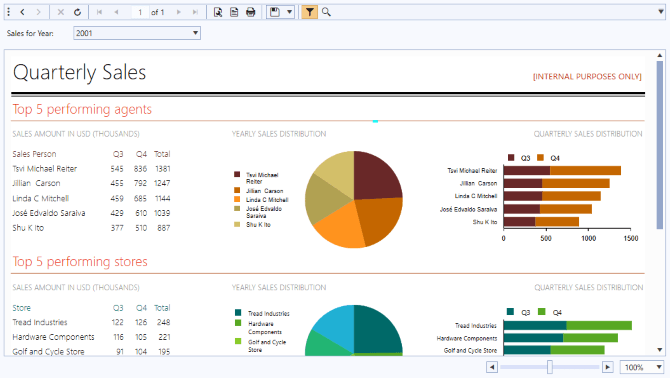This screenshot has height=378, width=670.
Task: Open the 100% zoom level dropdown
Action: coord(641,367)
